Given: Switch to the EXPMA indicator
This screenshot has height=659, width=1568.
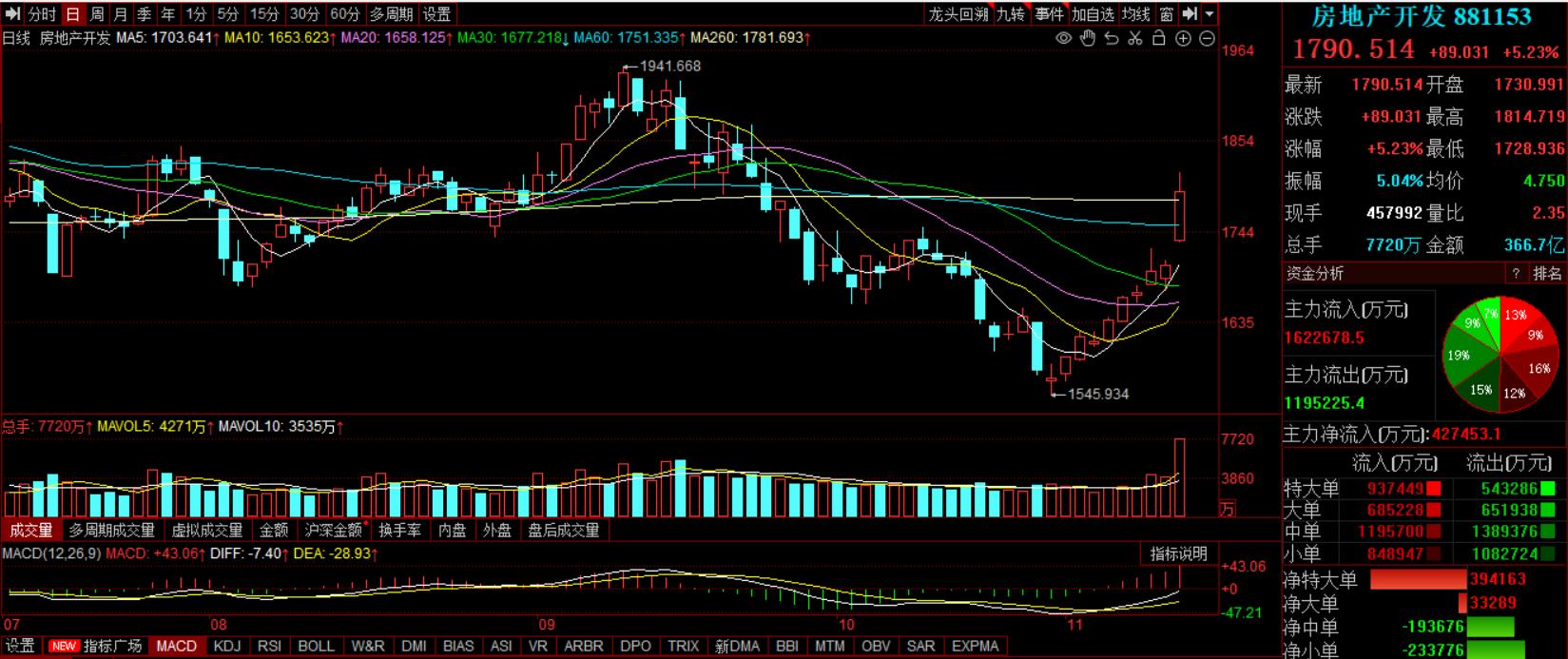Looking at the screenshot, I should click(x=975, y=646).
